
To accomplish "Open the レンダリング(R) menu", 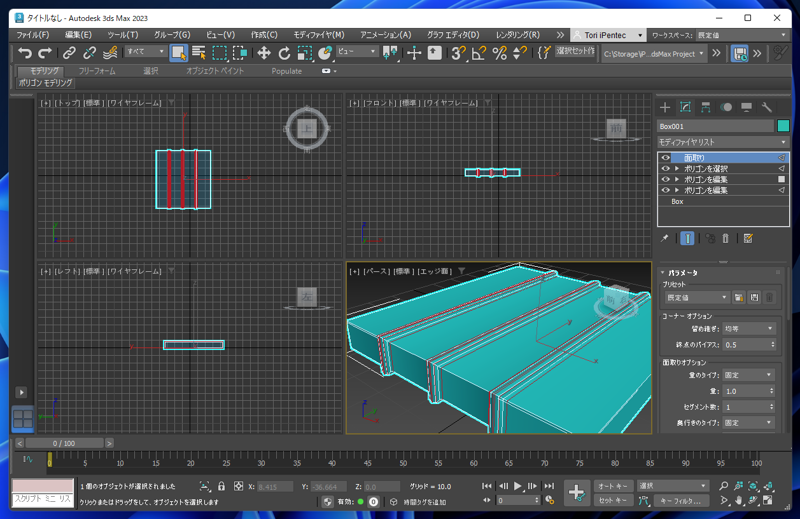I will tap(518, 35).
